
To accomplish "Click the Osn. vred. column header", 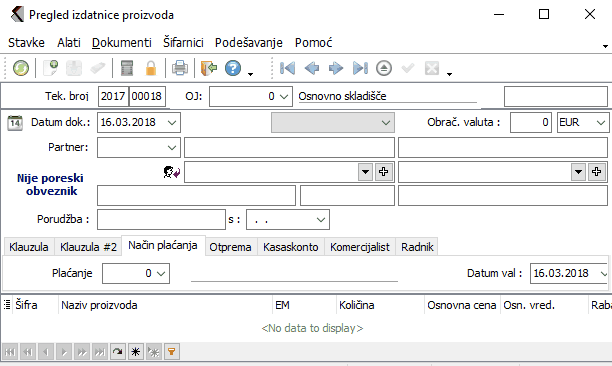I will pyautogui.click(x=544, y=305).
